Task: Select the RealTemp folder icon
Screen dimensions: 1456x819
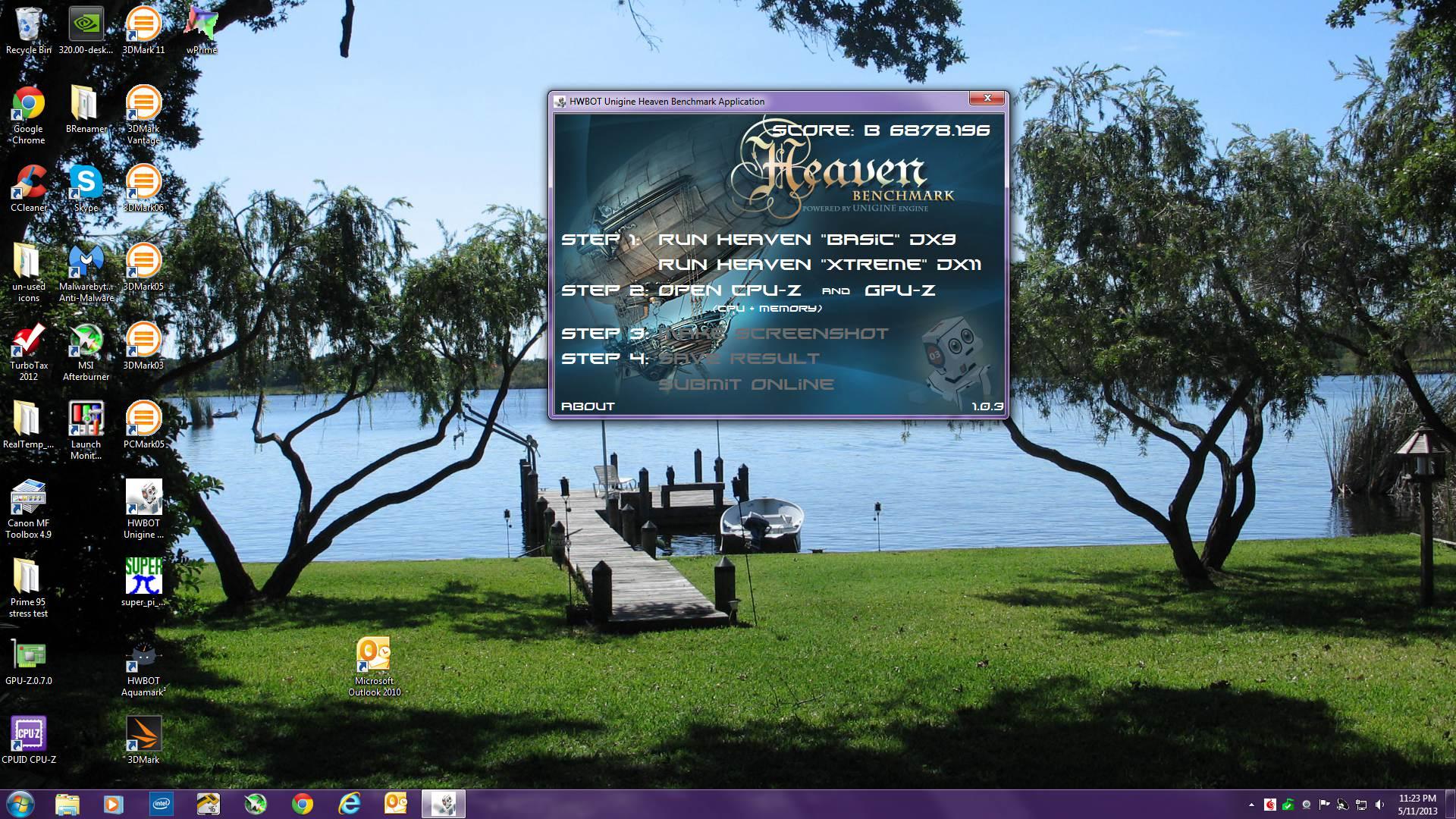Action: [28, 425]
